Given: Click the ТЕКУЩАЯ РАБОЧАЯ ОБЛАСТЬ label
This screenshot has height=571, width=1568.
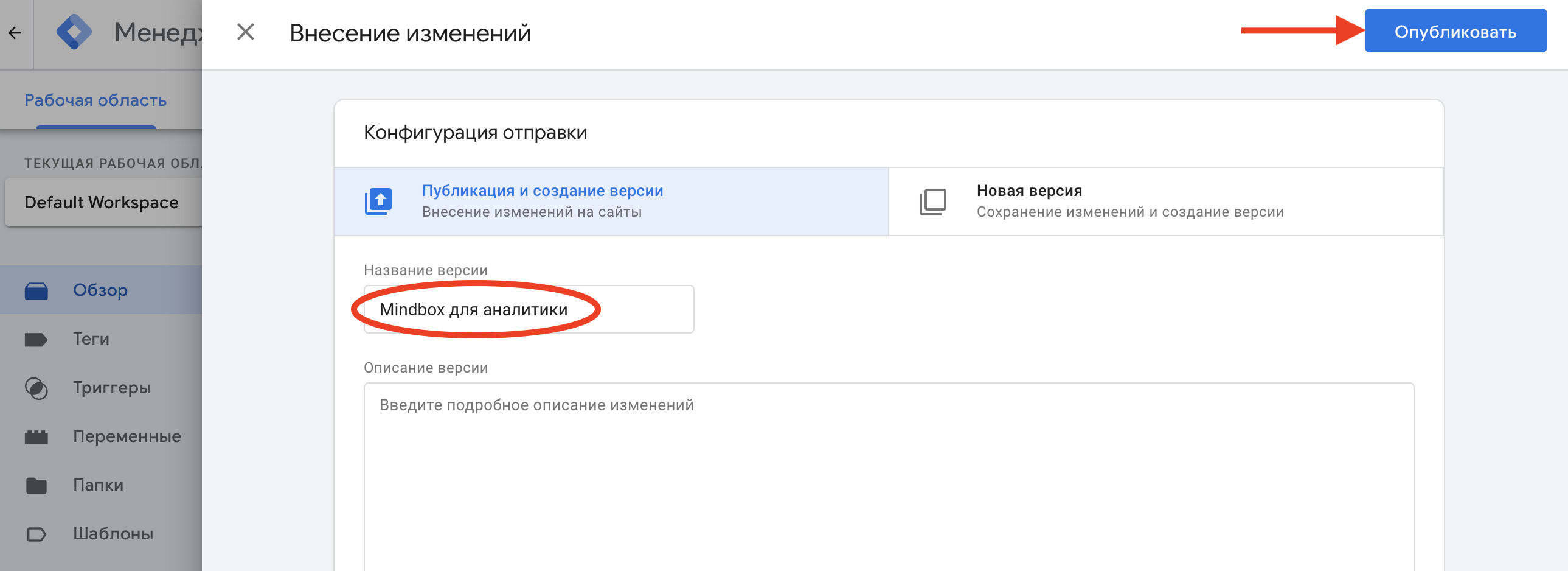Looking at the screenshot, I should tap(113, 163).
